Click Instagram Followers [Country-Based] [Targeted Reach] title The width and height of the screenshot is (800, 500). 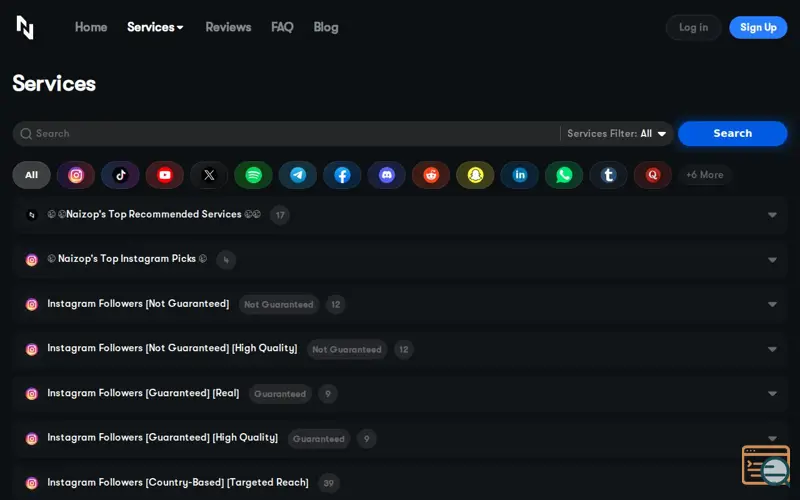pyautogui.click(x=178, y=483)
